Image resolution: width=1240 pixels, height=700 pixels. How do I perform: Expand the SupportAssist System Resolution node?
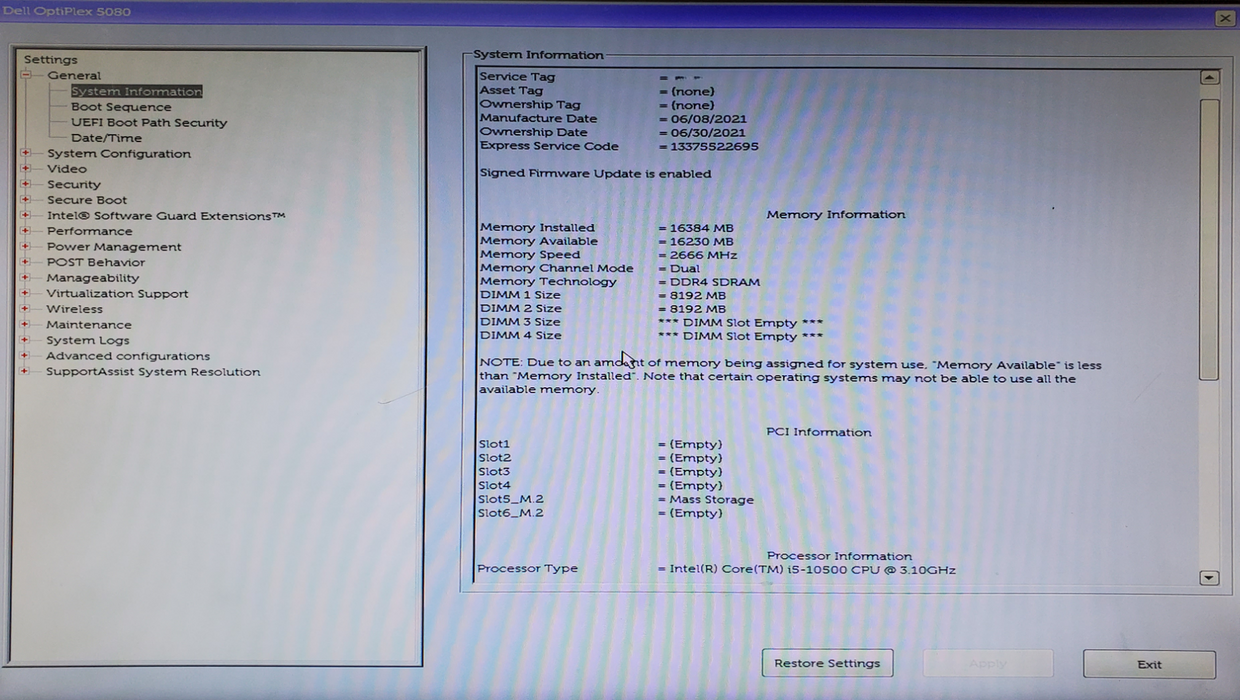(x=26, y=372)
